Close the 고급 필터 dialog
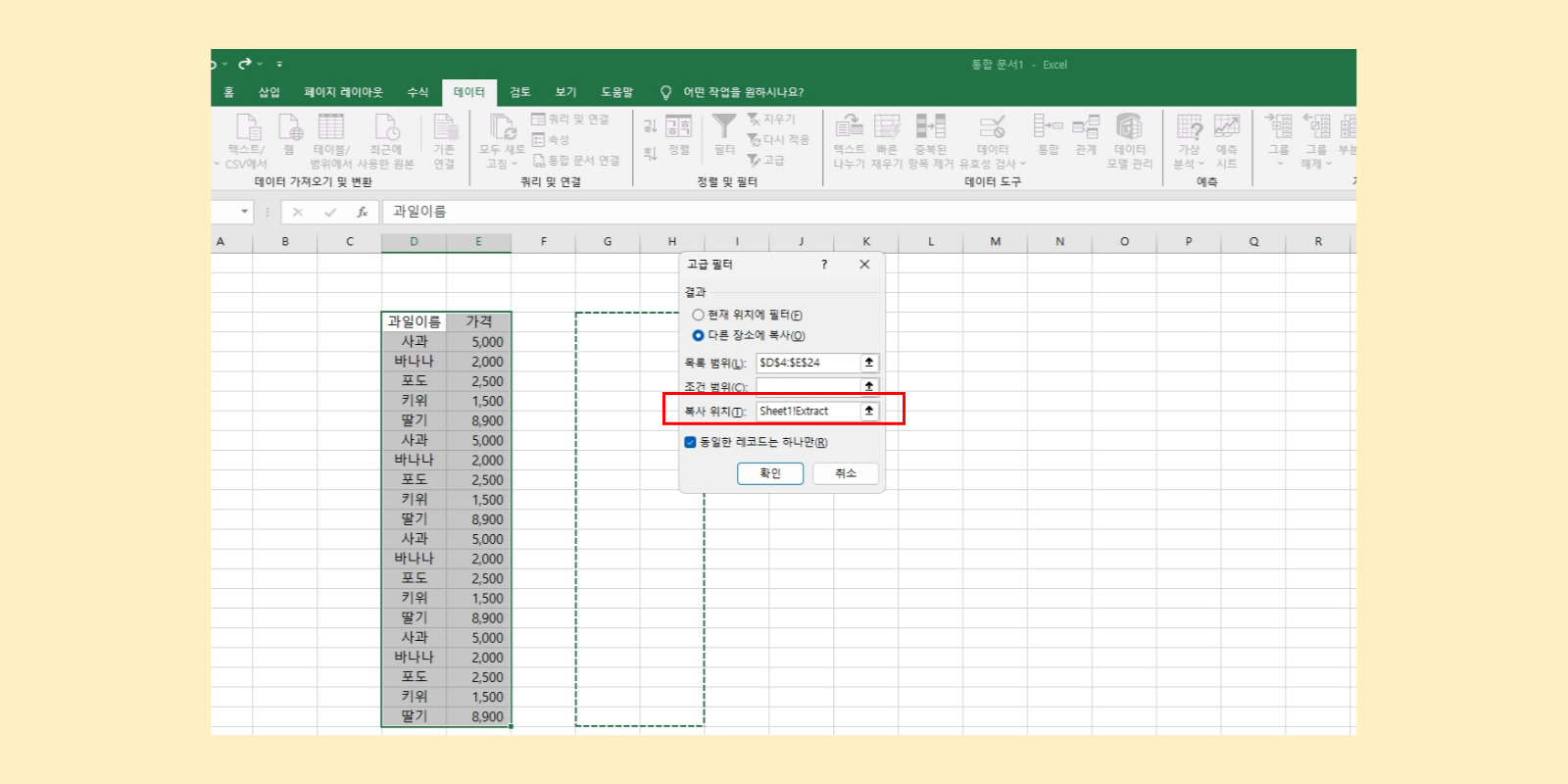The width and height of the screenshot is (1568, 784). point(864,265)
